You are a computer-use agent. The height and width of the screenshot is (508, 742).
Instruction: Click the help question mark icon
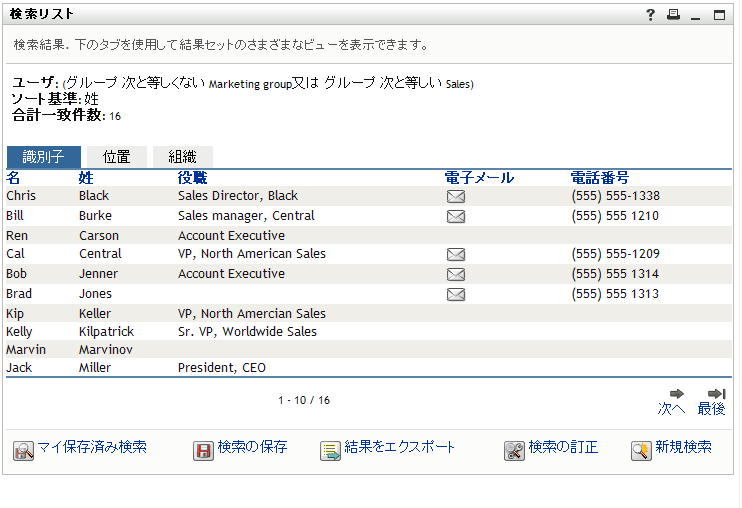pyautogui.click(x=651, y=14)
